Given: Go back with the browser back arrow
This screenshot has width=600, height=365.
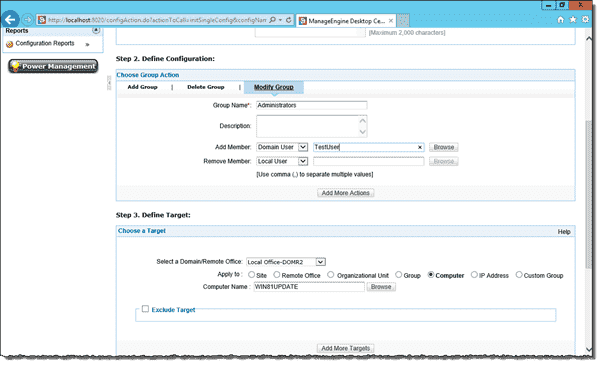Looking at the screenshot, I should 10,20.
